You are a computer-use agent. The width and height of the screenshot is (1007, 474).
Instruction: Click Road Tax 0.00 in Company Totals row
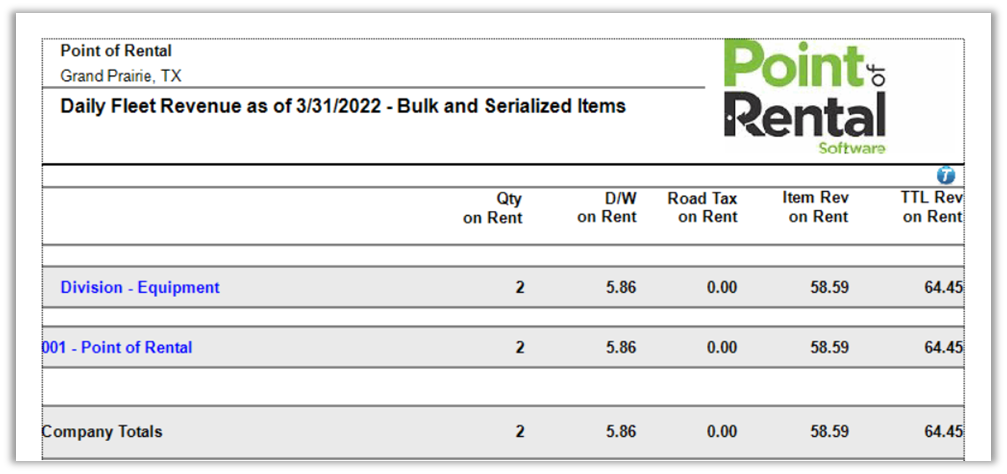(721, 432)
